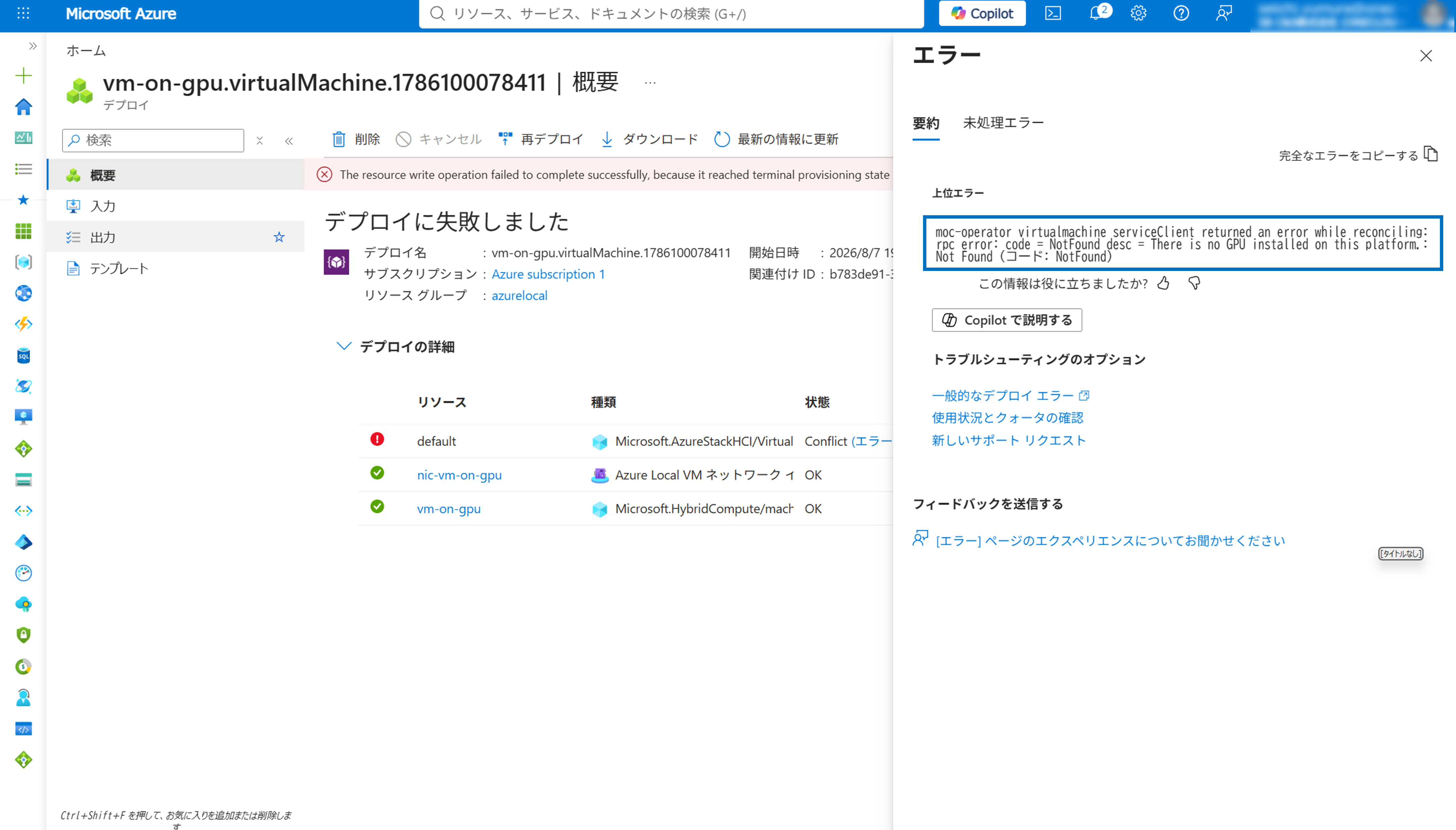This screenshot has width=1456, height=830.
Task: Copy the full error with the copy icon
Action: pos(1431,154)
